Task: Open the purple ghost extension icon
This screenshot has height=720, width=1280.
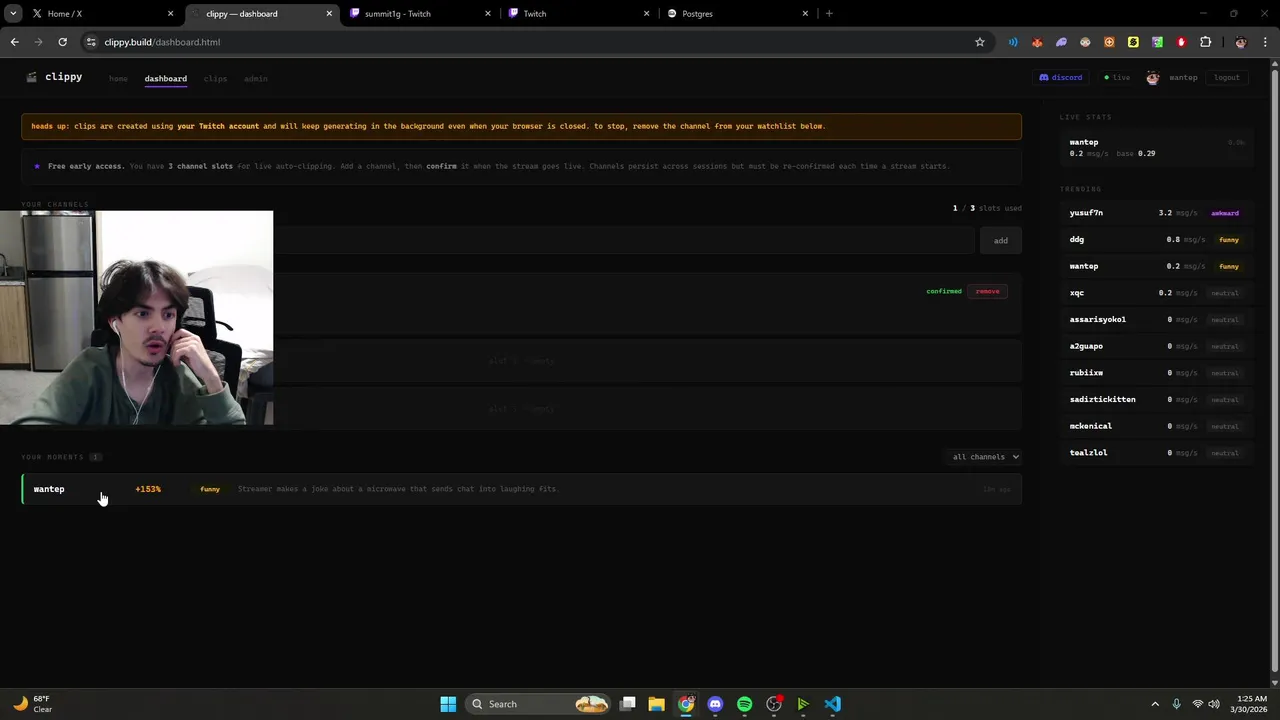Action: [1061, 42]
